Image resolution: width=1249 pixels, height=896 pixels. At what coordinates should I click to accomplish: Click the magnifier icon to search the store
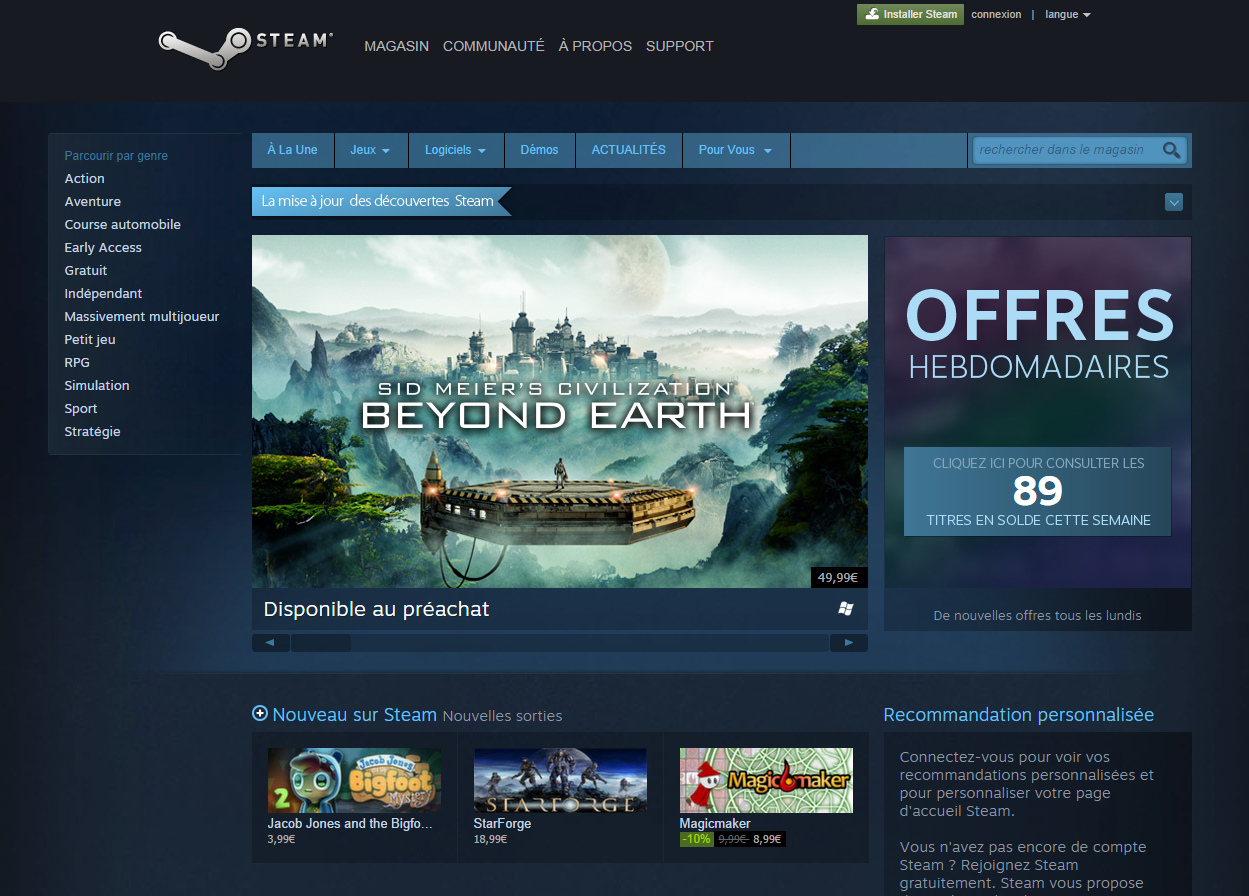(x=1171, y=149)
